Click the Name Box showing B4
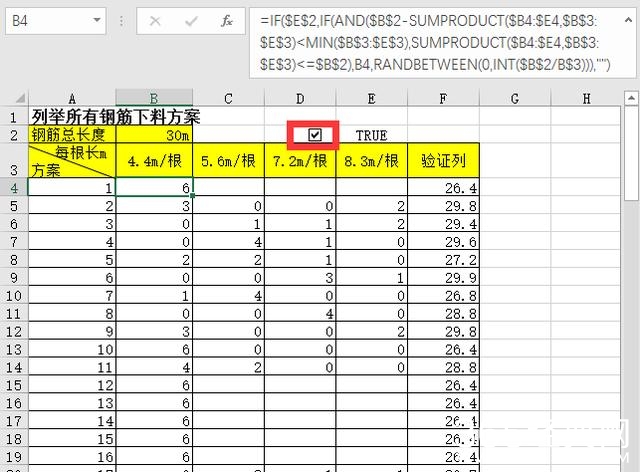The width and height of the screenshot is (640, 472). click(x=48, y=20)
